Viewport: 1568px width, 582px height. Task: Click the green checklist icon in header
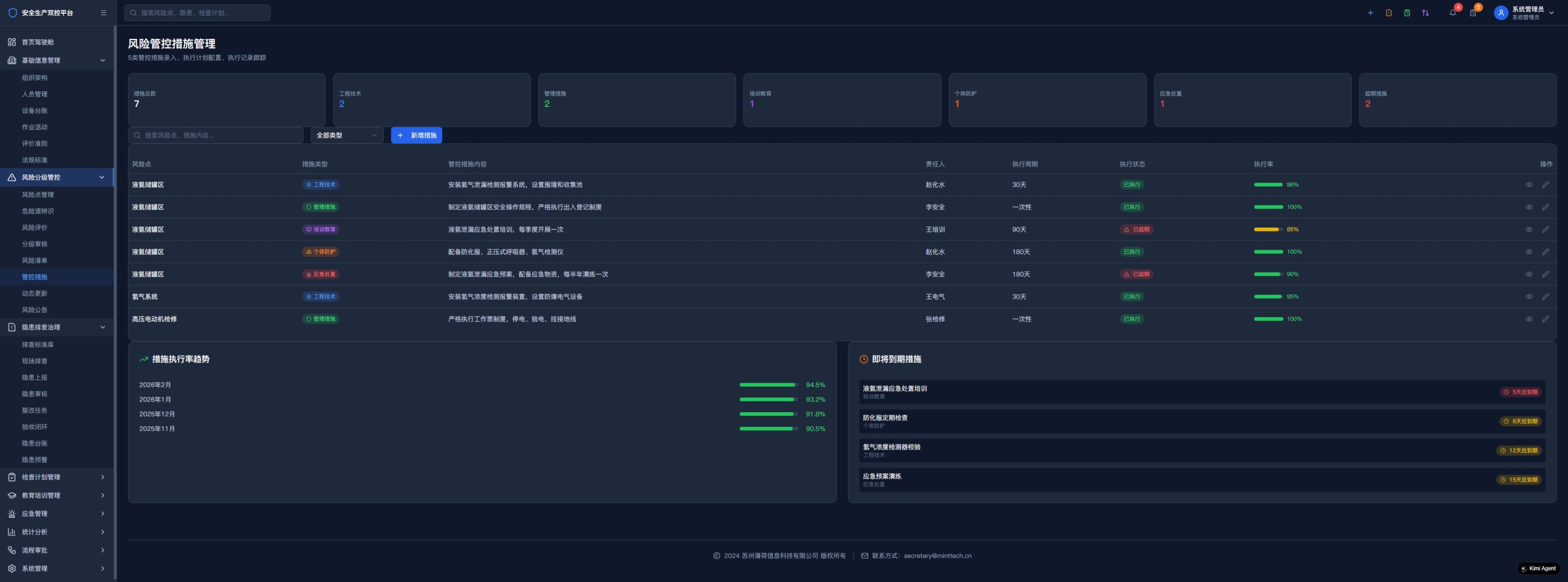1407,13
